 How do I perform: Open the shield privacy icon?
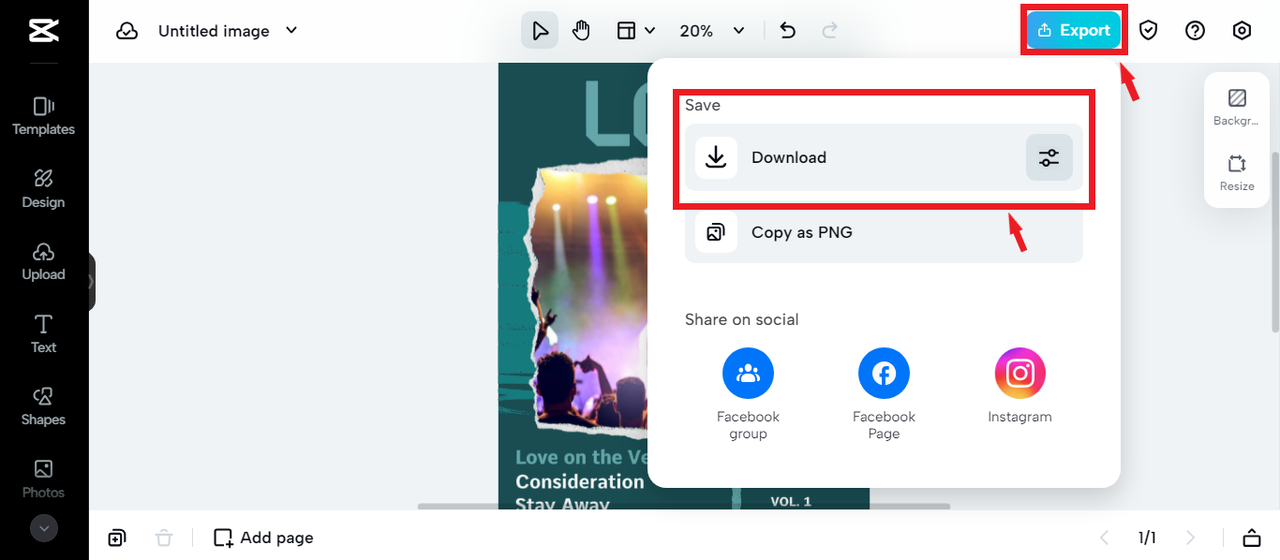(x=1148, y=31)
